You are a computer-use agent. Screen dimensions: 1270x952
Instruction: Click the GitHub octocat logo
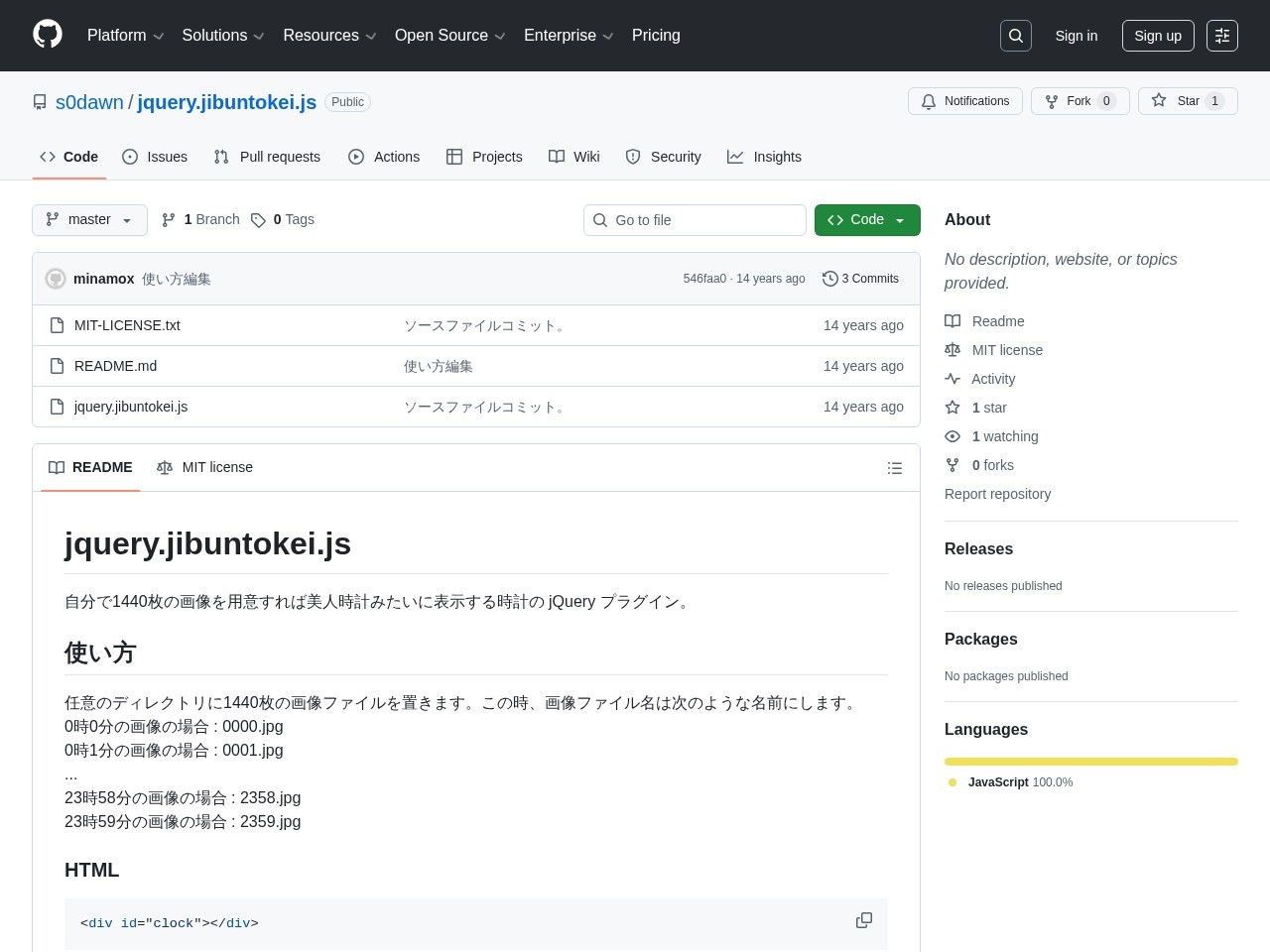click(x=48, y=36)
